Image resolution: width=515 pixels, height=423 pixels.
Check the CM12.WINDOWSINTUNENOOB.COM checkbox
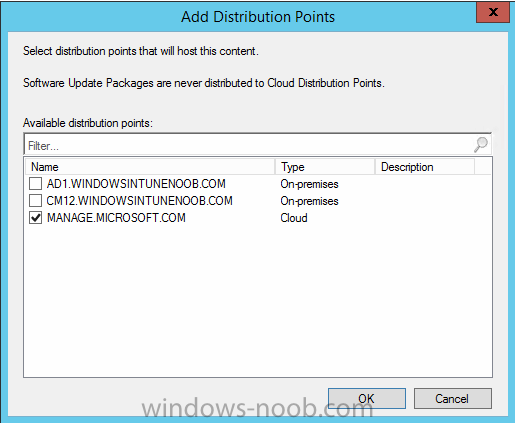pos(35,201)
